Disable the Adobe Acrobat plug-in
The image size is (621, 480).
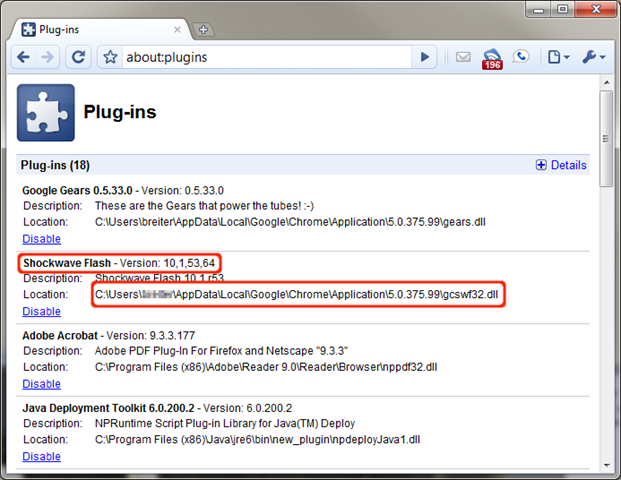click(41, 384)
